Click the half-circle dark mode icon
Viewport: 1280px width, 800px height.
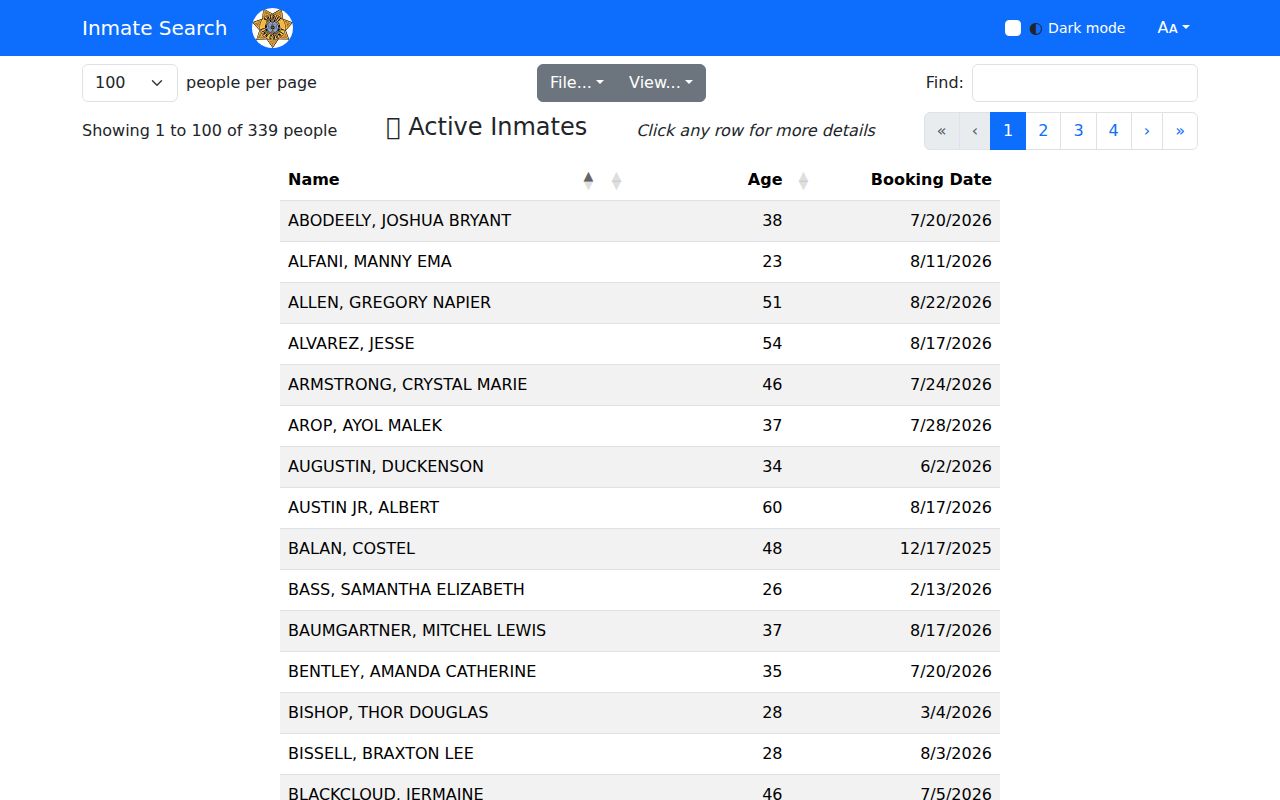[x=1035, y=28]
